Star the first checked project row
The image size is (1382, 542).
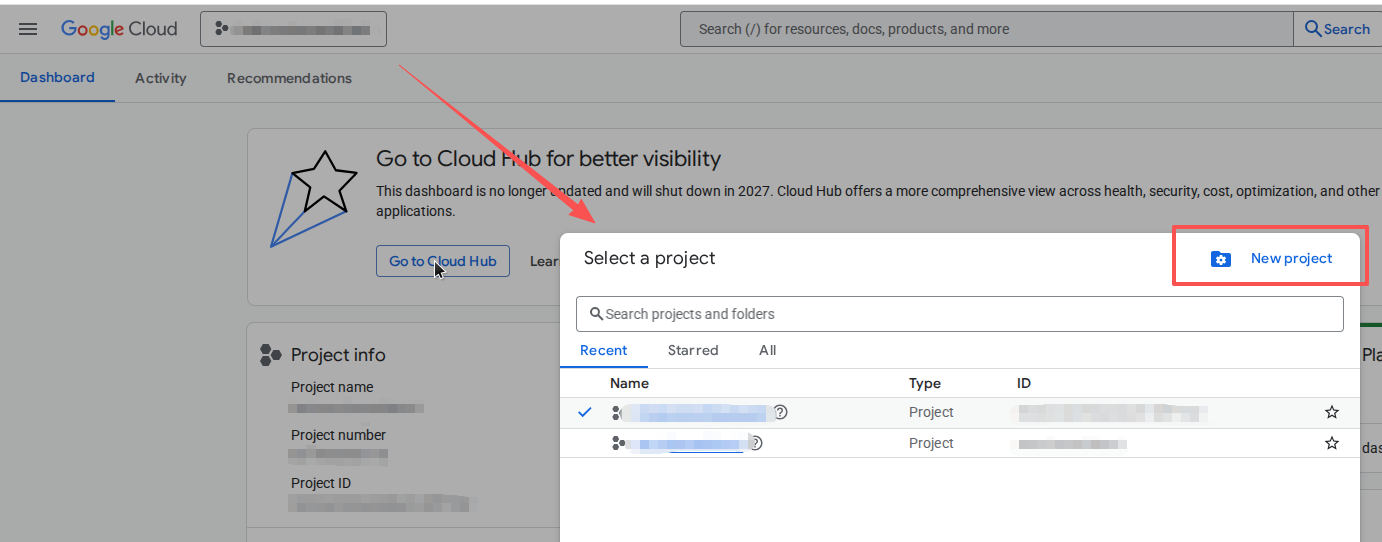point(1332,412)
